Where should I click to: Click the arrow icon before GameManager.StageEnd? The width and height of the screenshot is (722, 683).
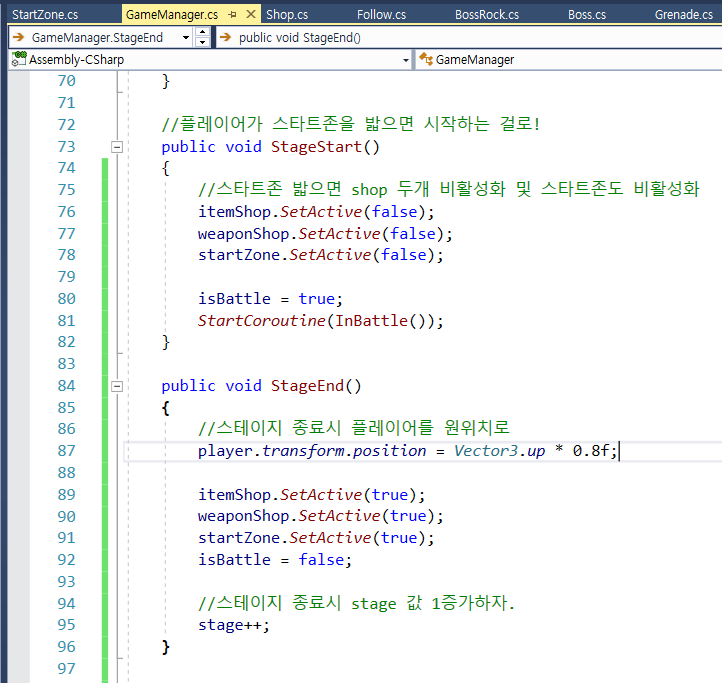[x=18, y=37]
